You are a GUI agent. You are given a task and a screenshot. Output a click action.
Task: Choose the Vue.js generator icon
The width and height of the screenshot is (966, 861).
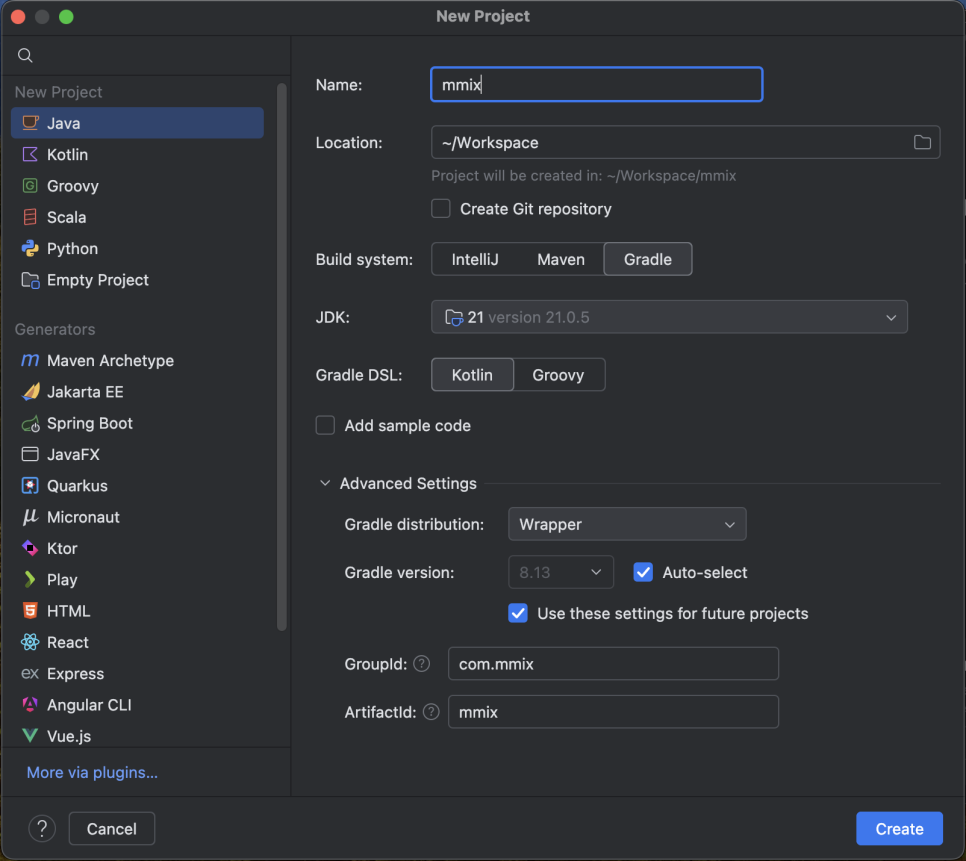click(x=30, y=735)
